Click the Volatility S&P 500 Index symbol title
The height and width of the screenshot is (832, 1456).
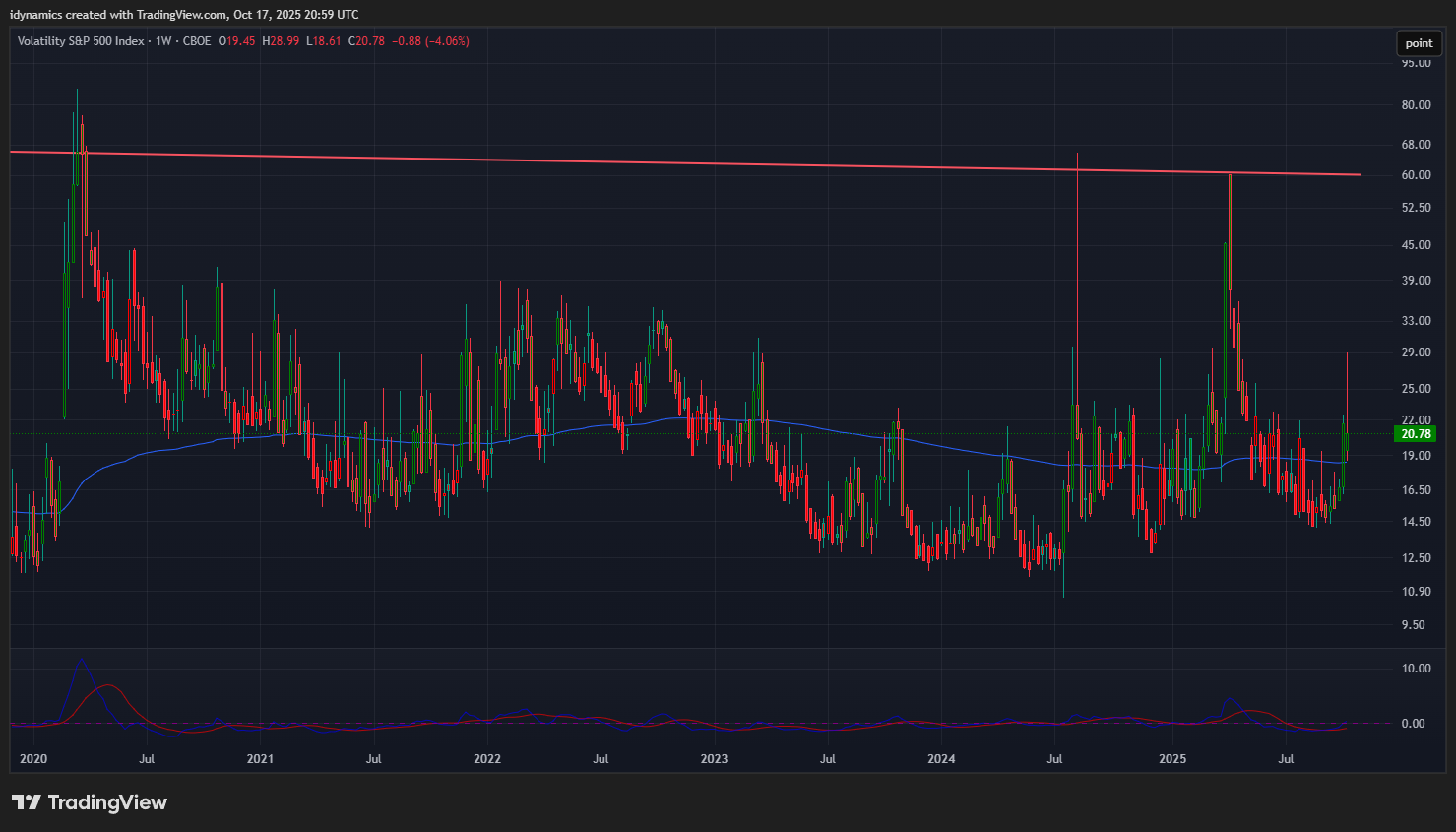click(81, 41)
